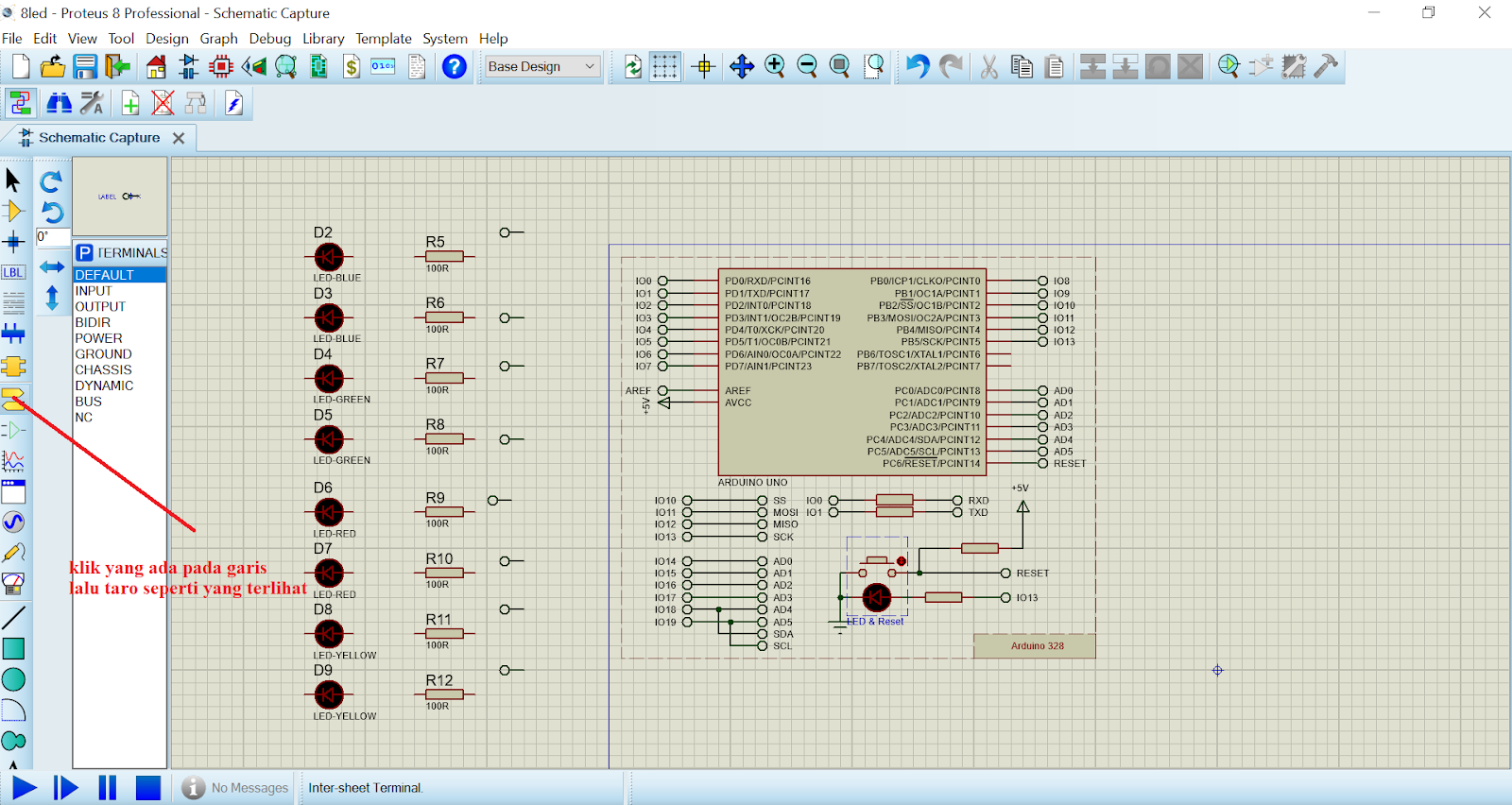
Task: Click the rotation angle input field
Action: tap(53, 237)
